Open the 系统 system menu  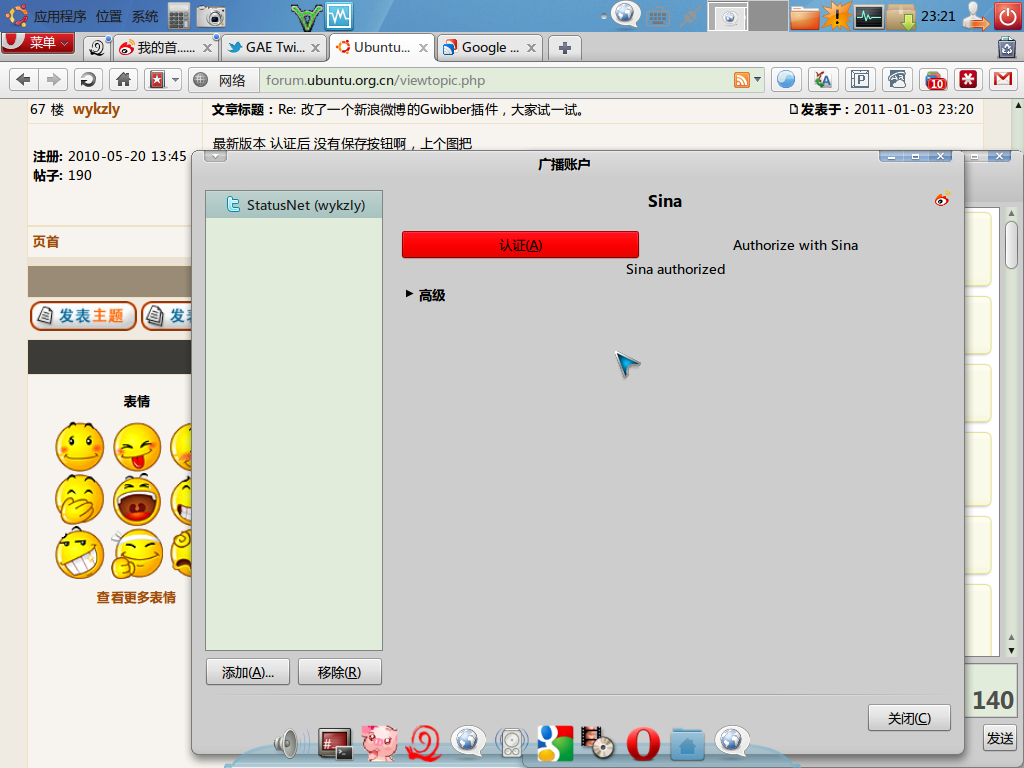pyautogui.click(x=145, y=16)
